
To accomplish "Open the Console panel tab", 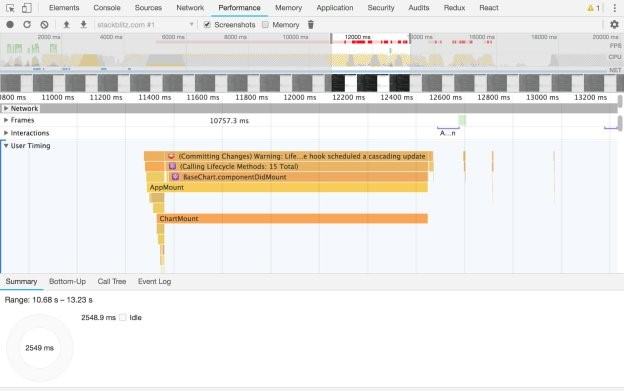I will (107, 8).
